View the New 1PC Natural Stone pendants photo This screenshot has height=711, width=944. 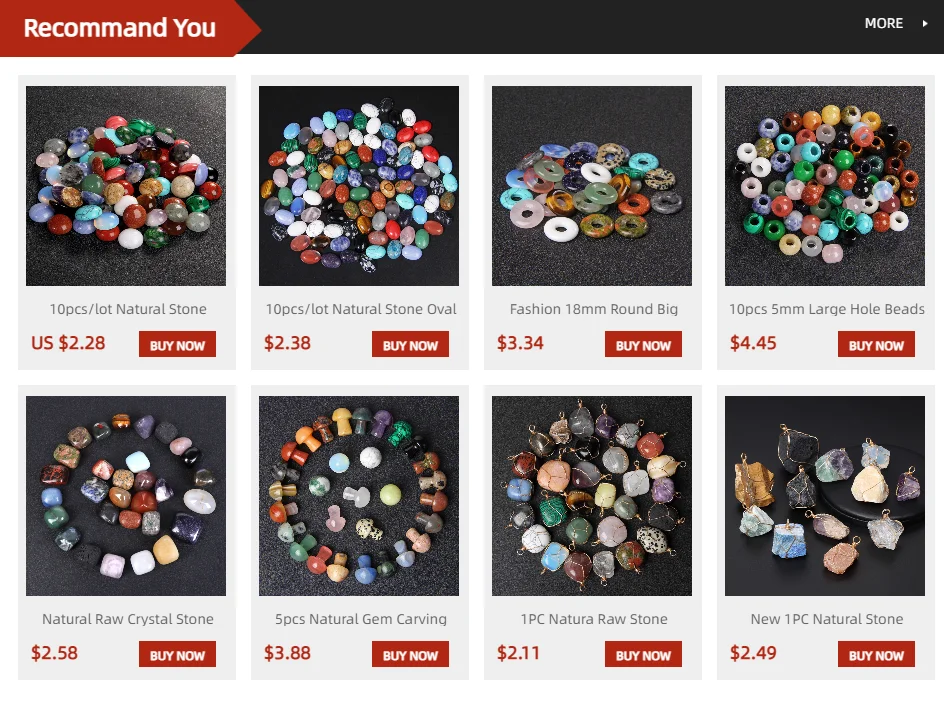pyautogui.click(x=825, y=495)
